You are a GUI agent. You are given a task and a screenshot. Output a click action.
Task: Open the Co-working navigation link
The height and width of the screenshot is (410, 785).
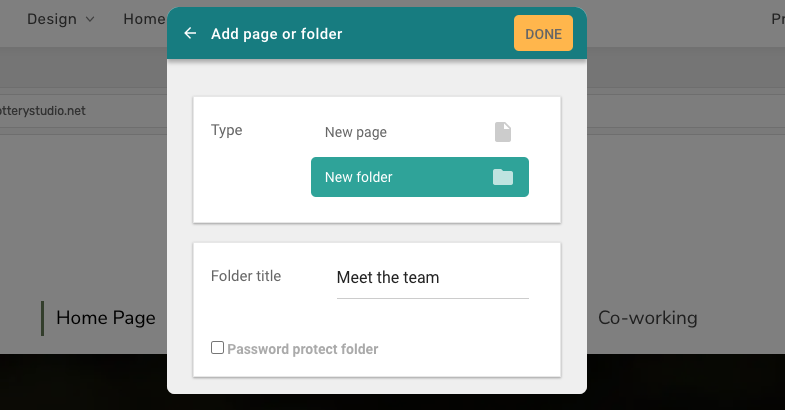pyautogui.click(x=648, y=318)
